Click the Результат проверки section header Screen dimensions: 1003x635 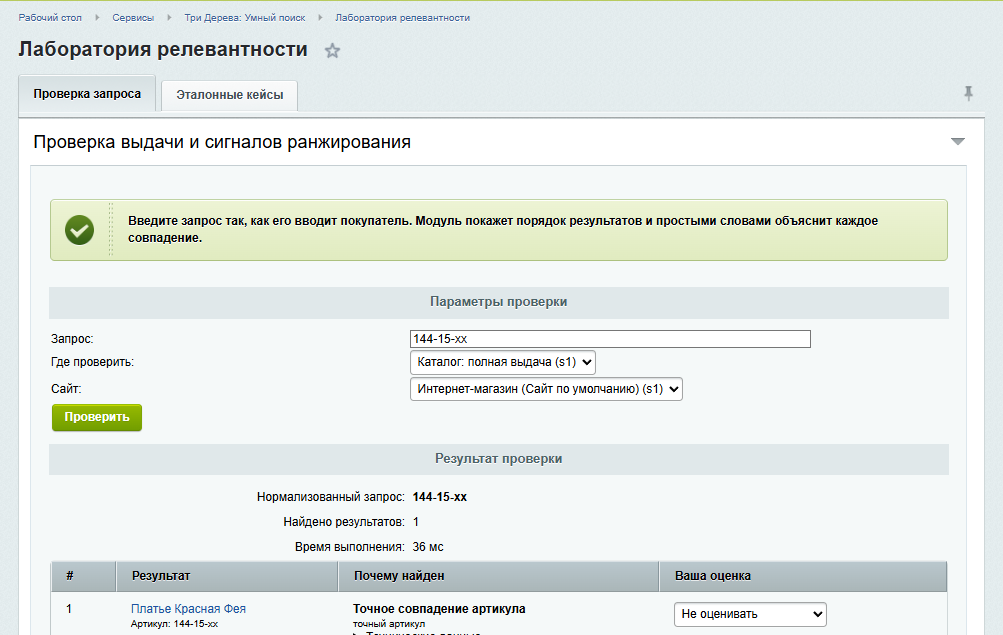pyautogui.click(x=499, y=459)
